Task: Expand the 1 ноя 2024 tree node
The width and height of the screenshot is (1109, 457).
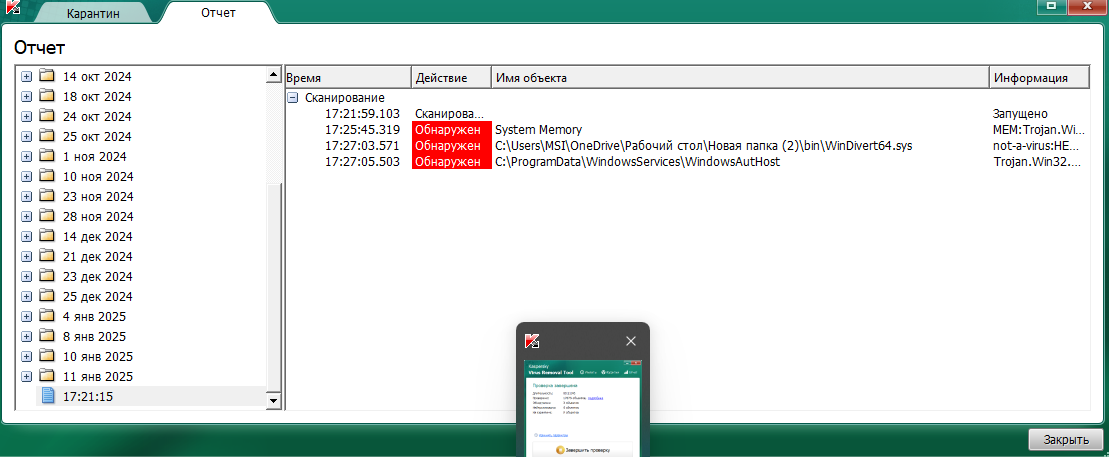Action: [27, 156]
